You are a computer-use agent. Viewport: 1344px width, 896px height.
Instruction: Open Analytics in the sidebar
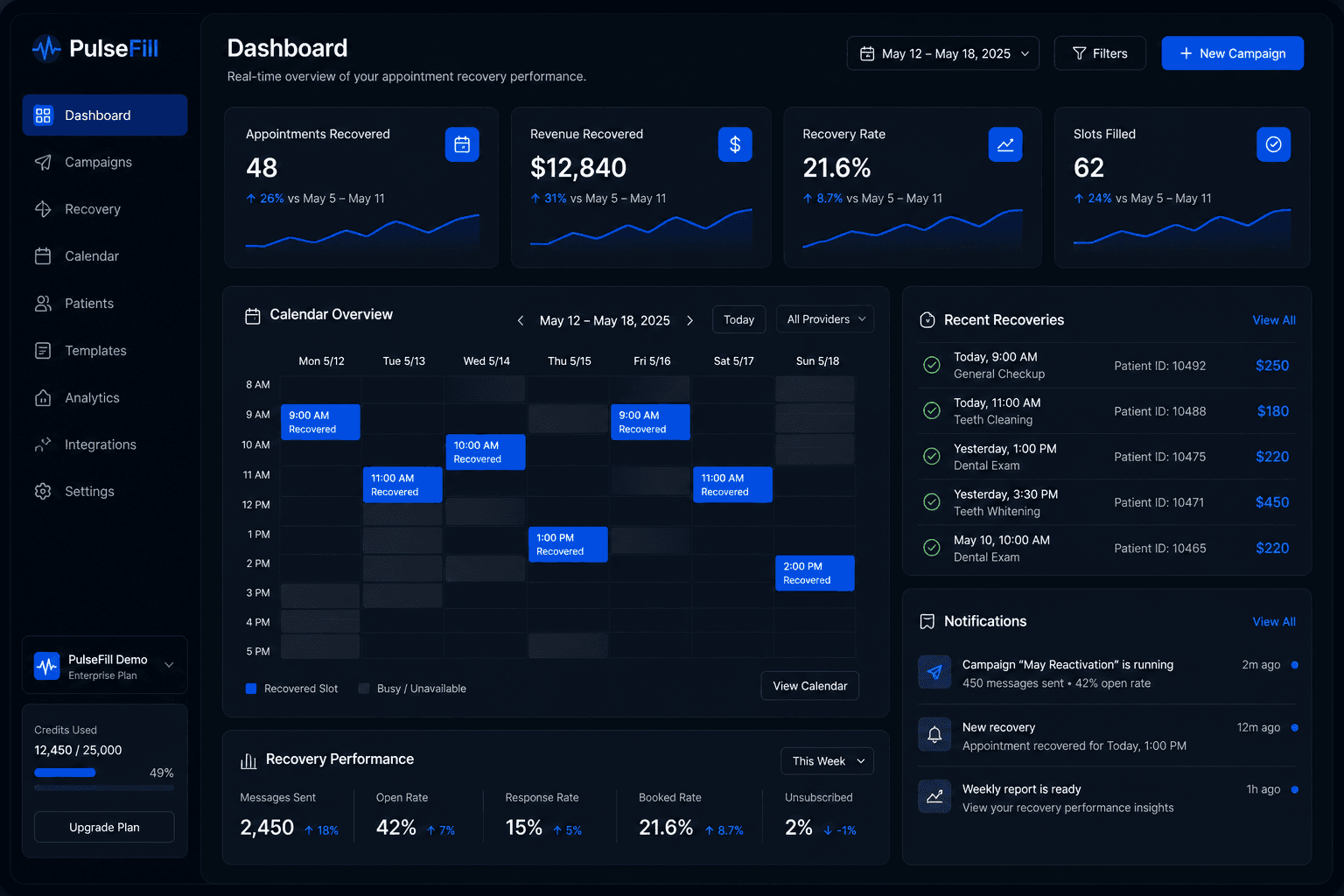(105, 398)
